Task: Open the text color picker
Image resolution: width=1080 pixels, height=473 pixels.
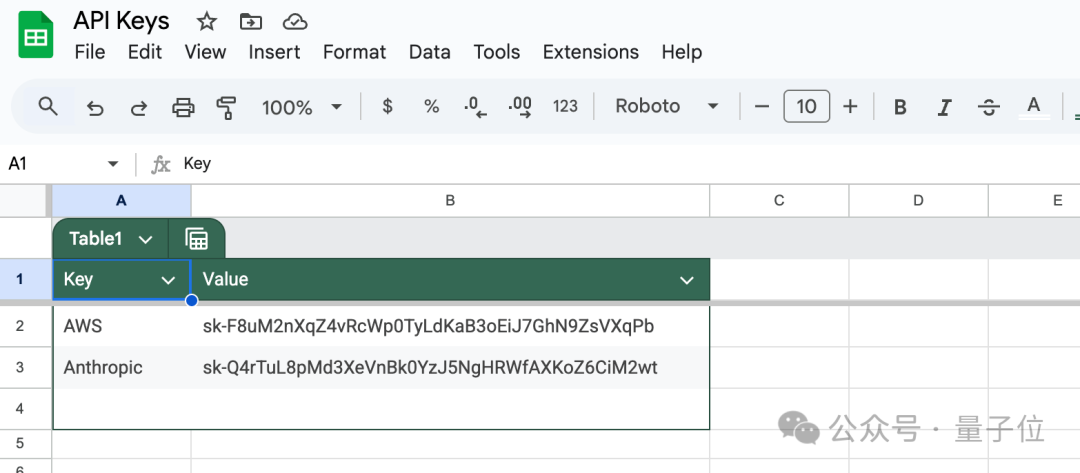Action: tap(1034, 107)
